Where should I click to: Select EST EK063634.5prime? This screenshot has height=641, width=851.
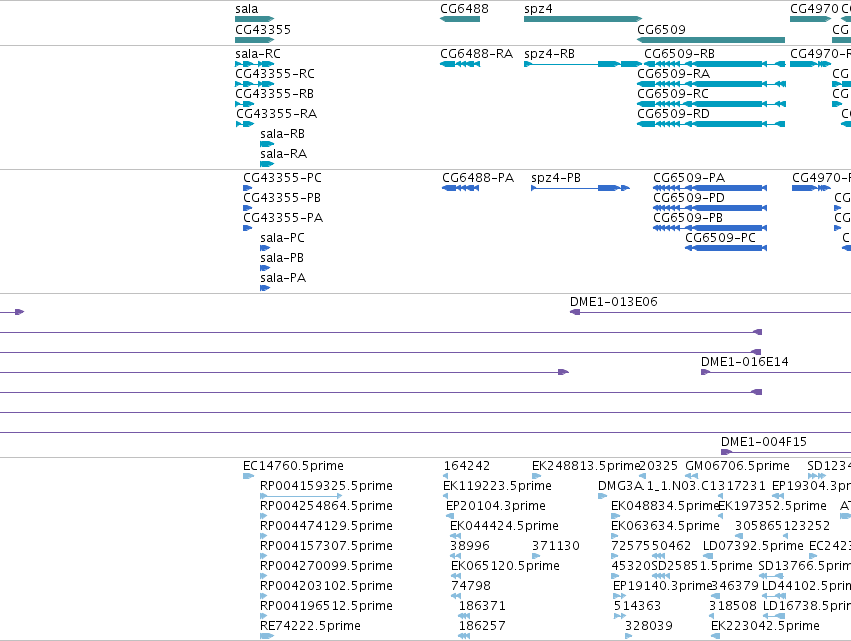tap(665, 526)
